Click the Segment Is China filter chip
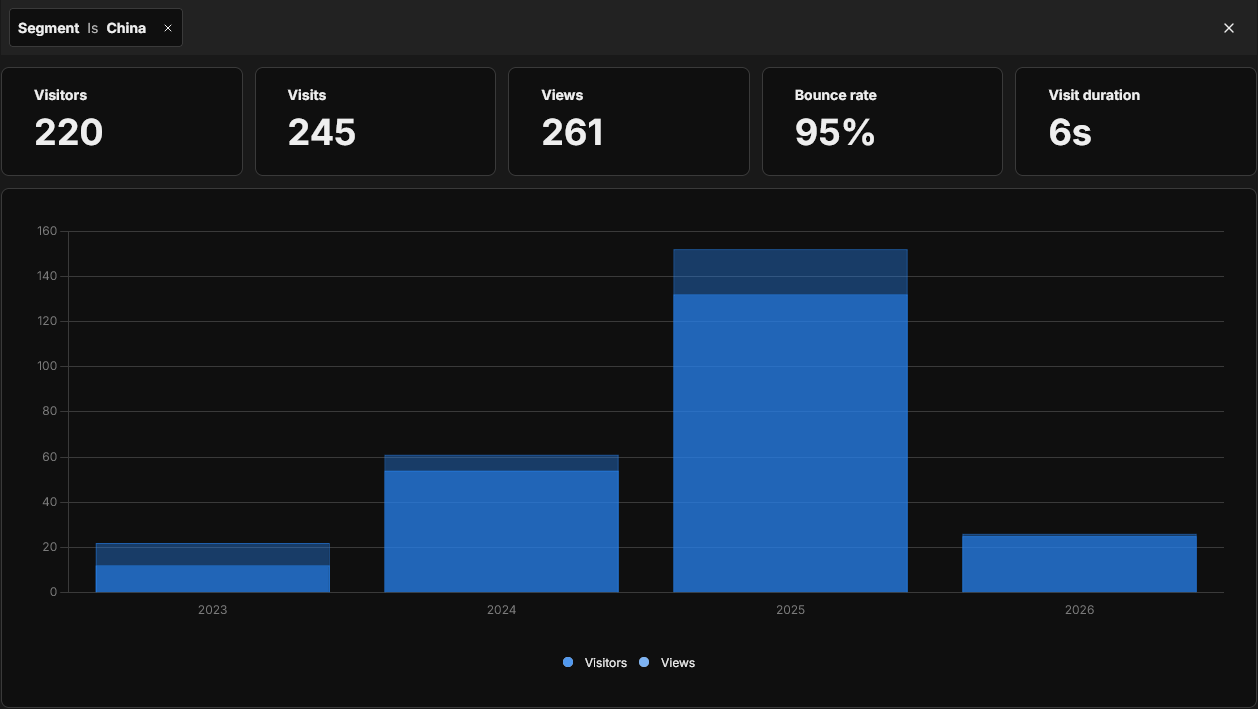Screen dimensions: 1258x709 [82, 28]
